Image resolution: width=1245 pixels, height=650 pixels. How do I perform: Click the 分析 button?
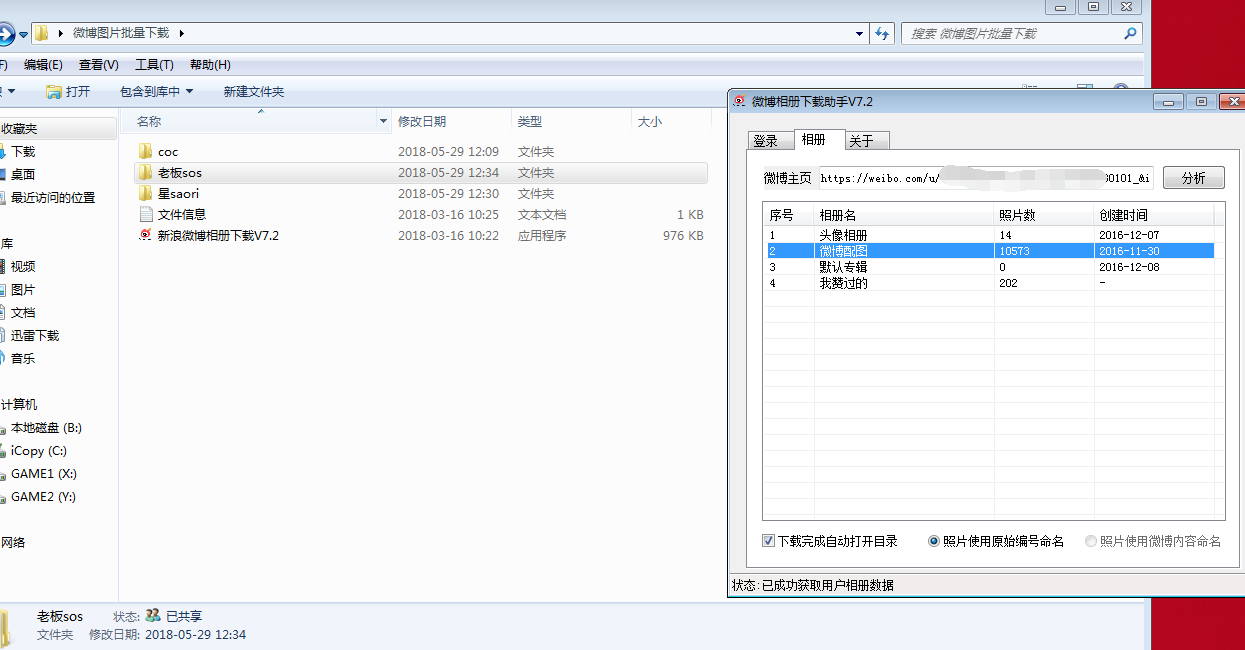click(x=1194, y=177)
